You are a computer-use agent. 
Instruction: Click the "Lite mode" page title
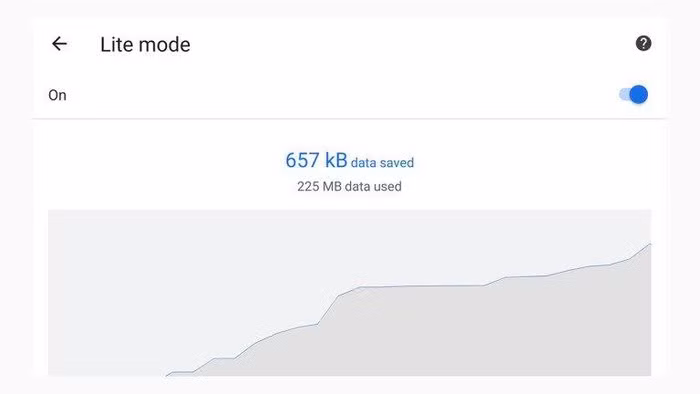tap(145, 45)
